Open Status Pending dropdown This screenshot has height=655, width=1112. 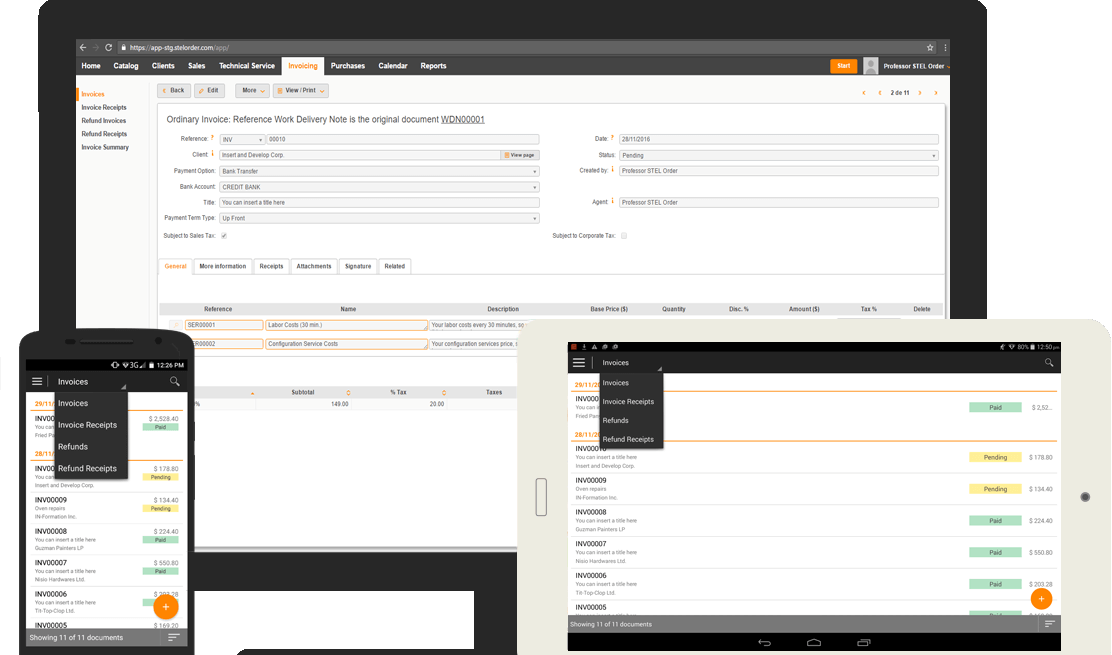coord(779,155)
